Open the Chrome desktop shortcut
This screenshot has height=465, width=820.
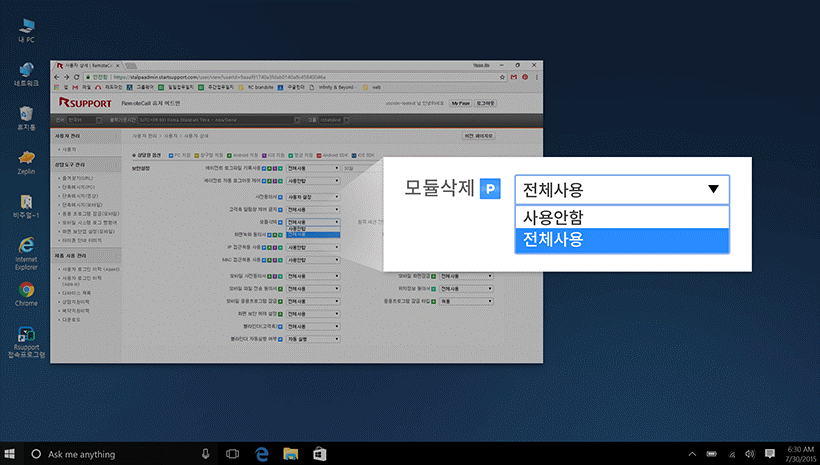[26, 294]
